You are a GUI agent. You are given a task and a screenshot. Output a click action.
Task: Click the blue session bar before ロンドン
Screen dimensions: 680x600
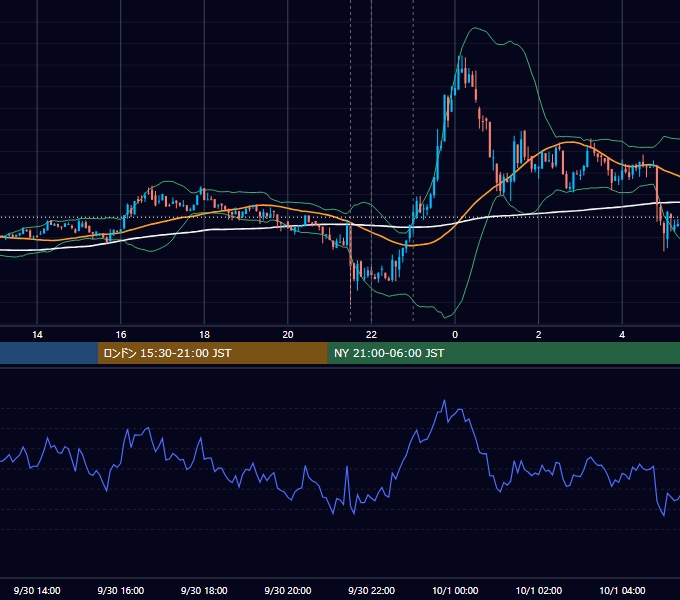[49, 353]
